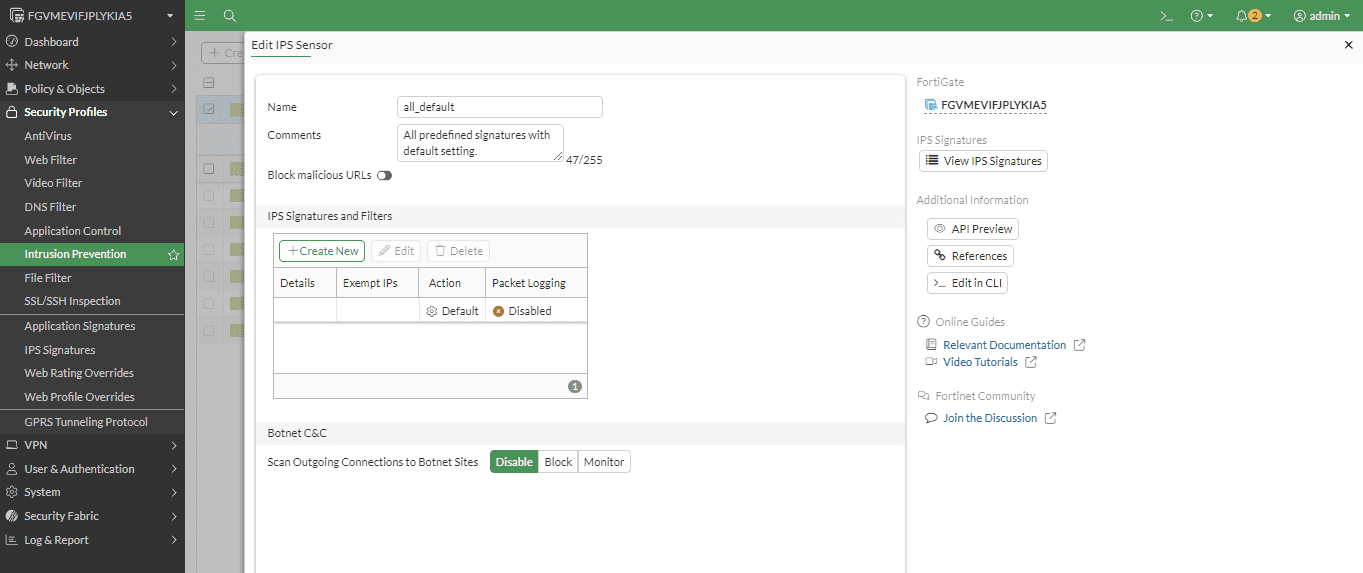
Task: Close the Edit IPS Sensor panel
Action: point(1348,45)
